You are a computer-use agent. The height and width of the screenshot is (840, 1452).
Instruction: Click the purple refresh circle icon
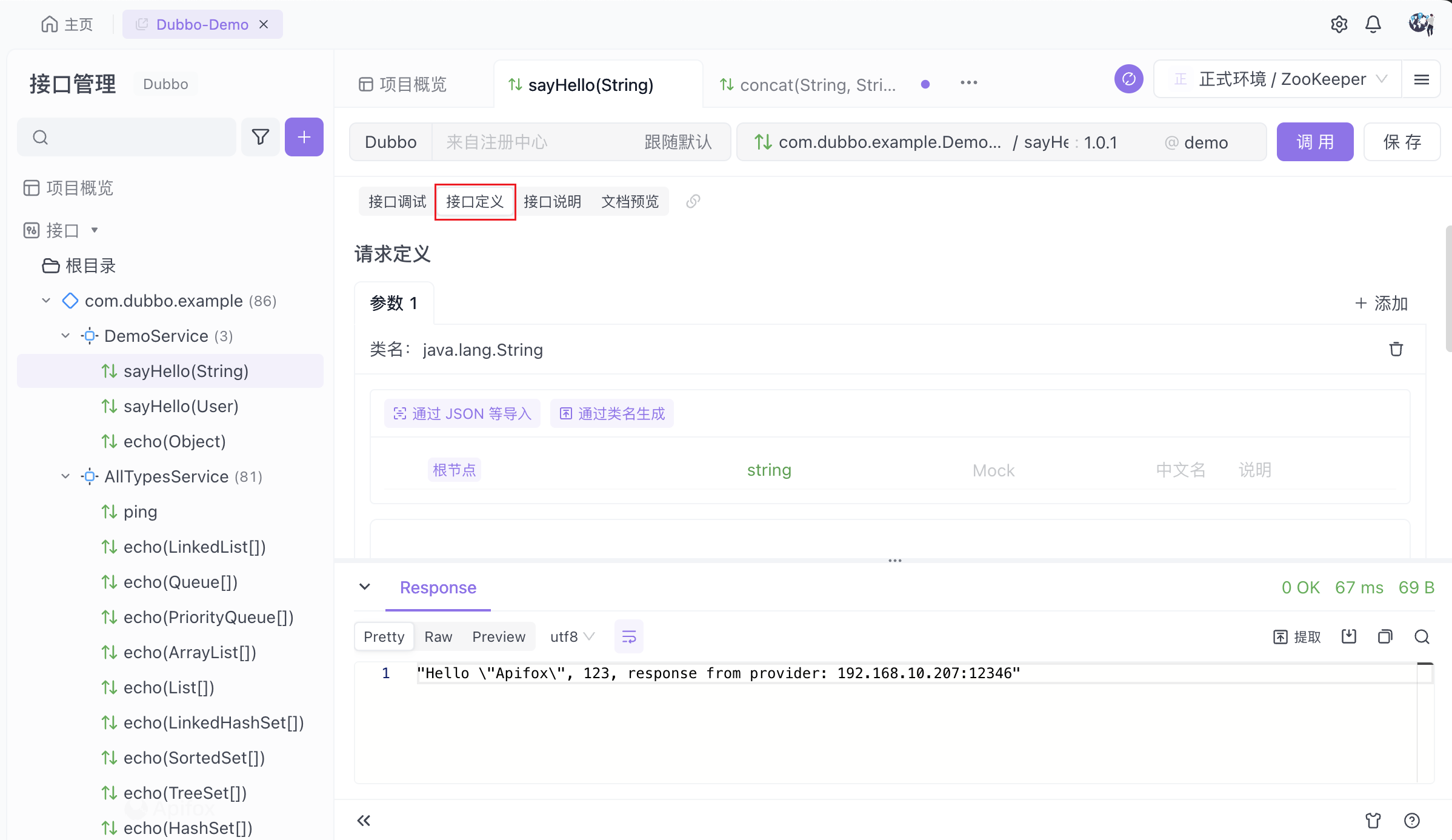pyautogui.click(x=1128, y=79)
